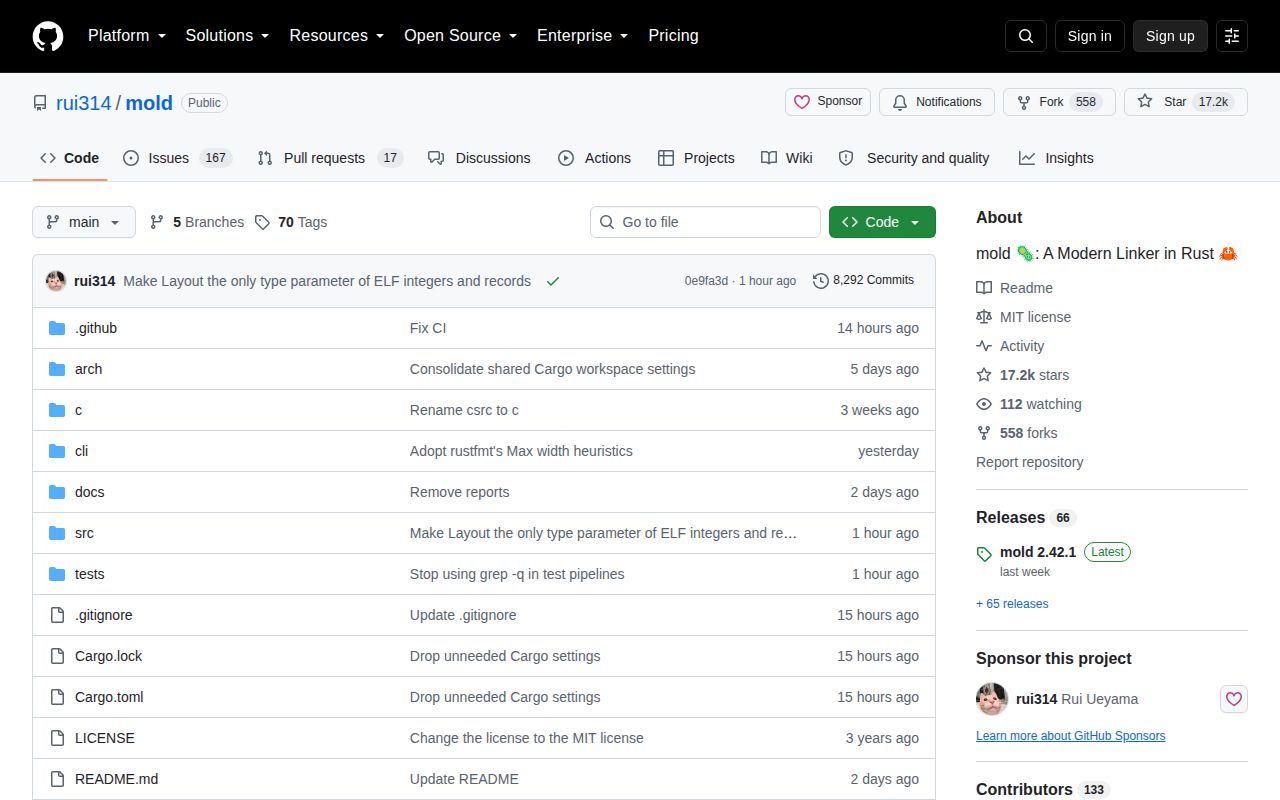
Task: Open the search magnifier in header
Action: (1026, 36)
